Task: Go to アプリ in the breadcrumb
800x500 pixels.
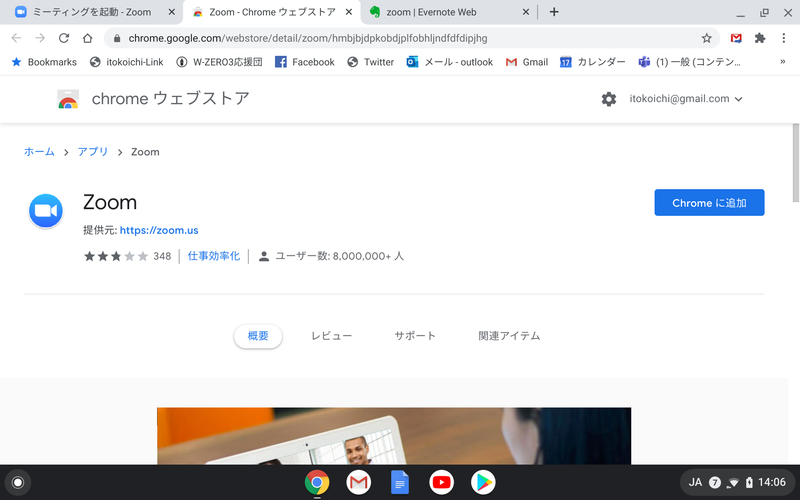Action: [93, 152]
